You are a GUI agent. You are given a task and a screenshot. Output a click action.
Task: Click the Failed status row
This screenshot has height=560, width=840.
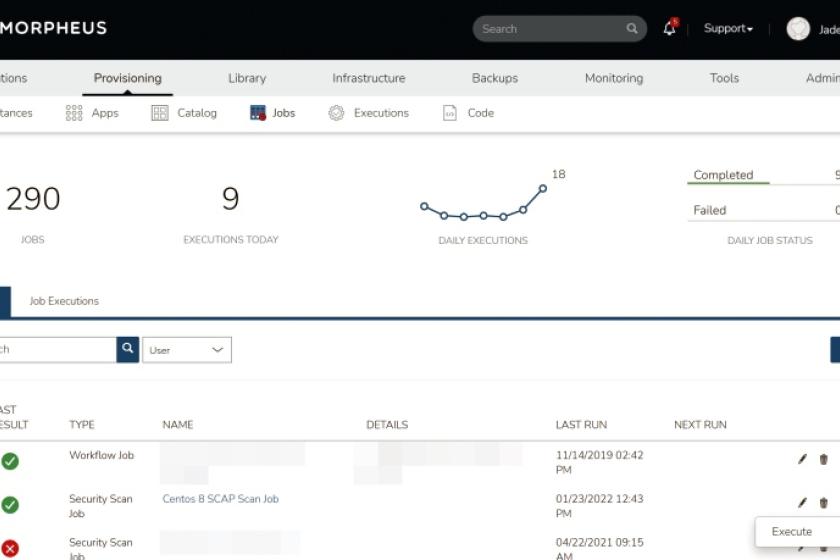(x=763, y=210)
